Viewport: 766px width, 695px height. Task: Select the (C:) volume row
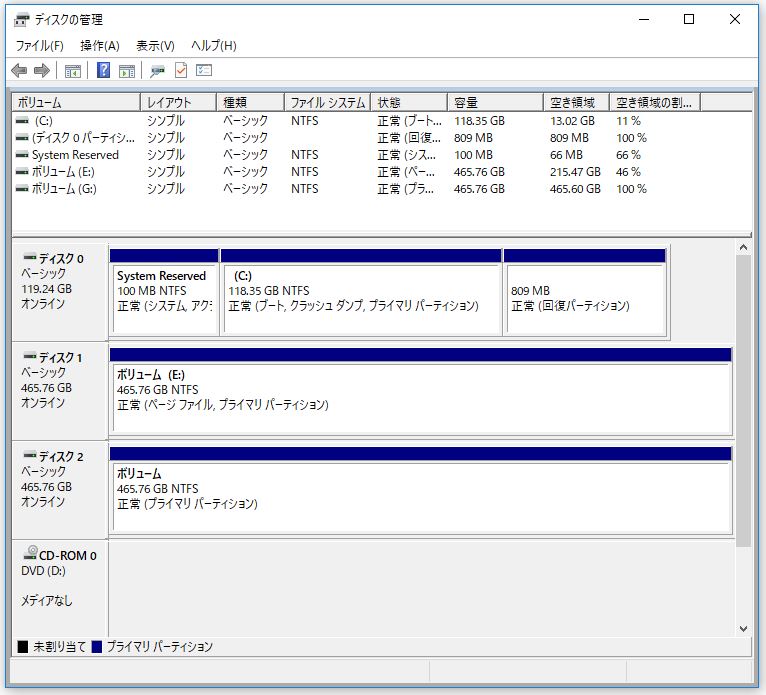point(382,121)
